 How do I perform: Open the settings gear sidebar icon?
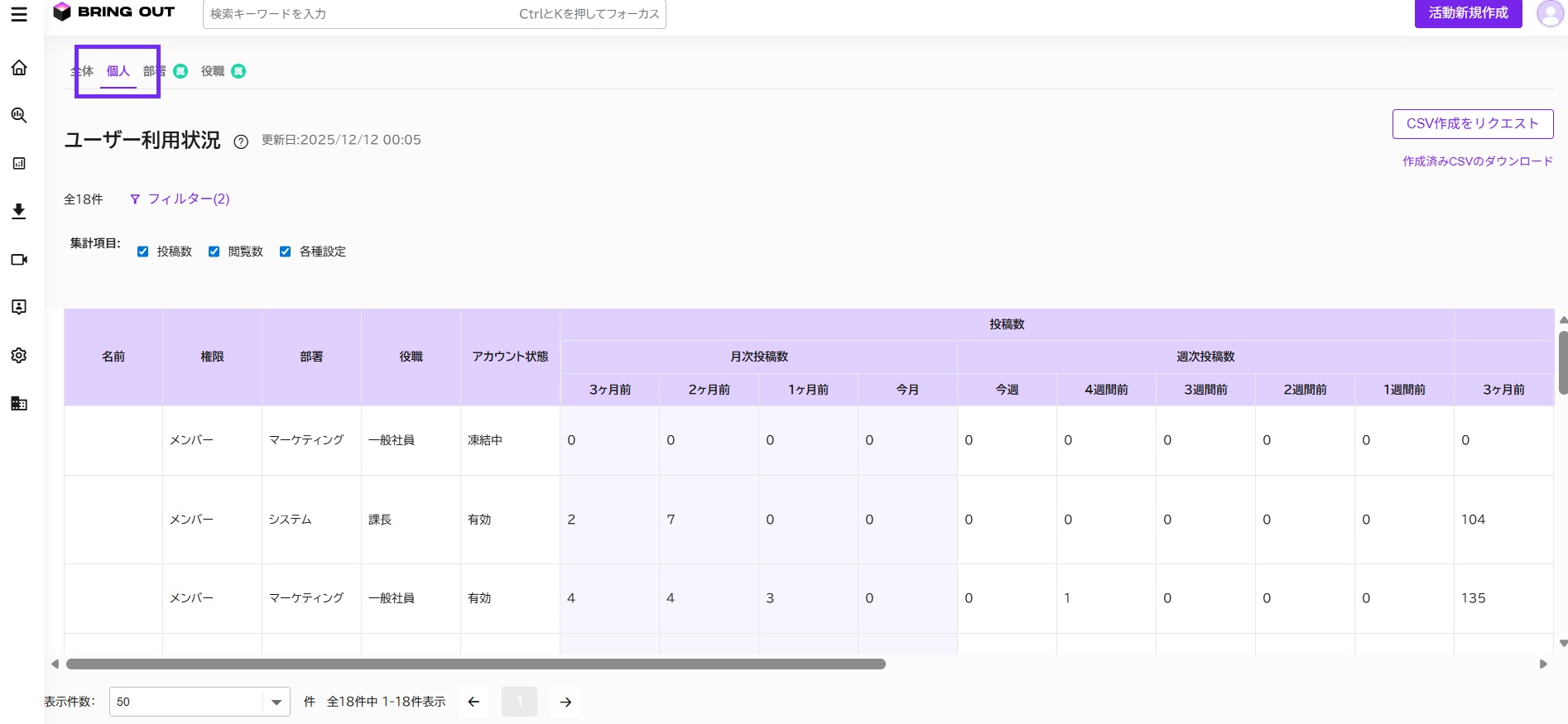[19, 356]
